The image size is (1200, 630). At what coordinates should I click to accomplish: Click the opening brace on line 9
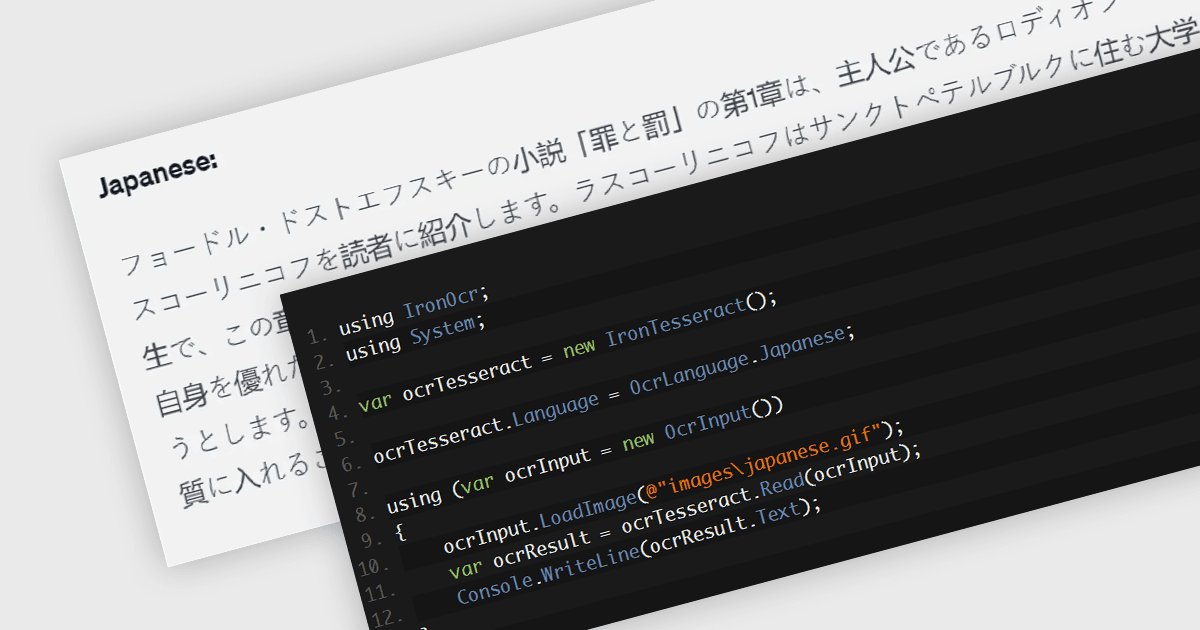pyautogui.click(x=399, y=530)
